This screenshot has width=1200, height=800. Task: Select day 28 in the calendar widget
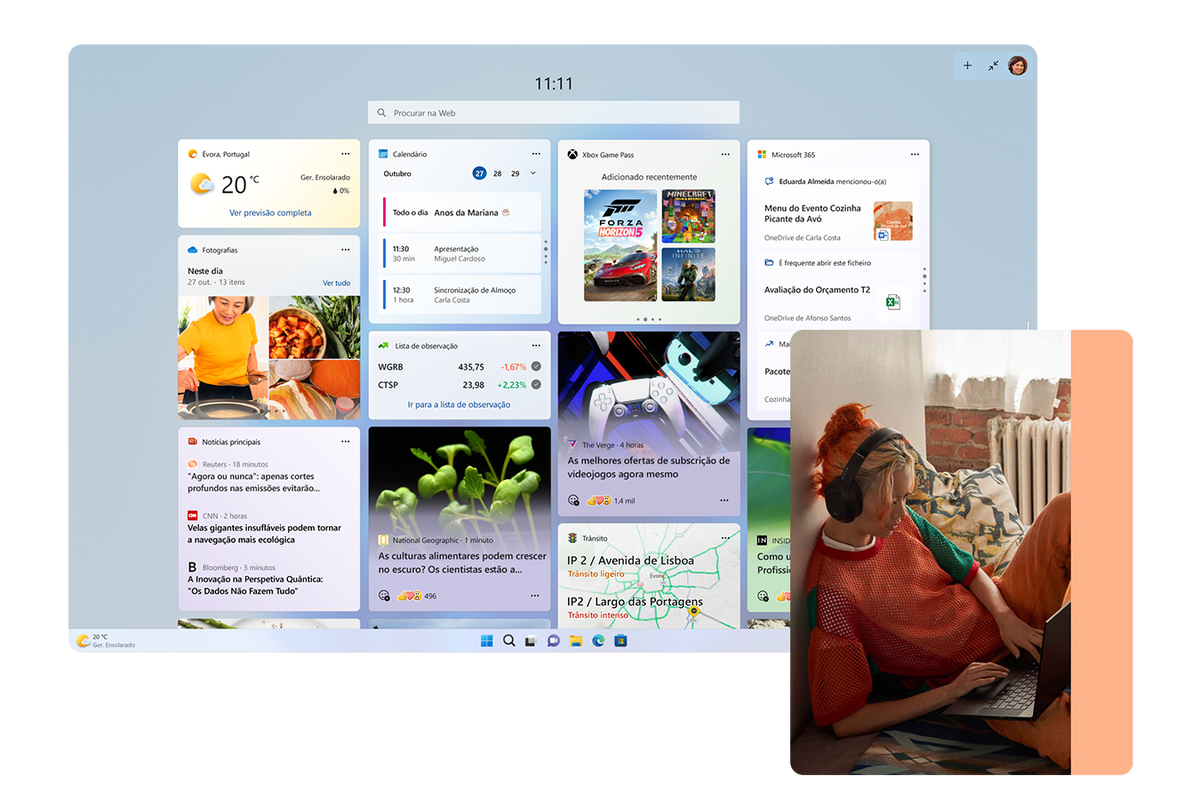pyautogui.click(x=498, y=174)
